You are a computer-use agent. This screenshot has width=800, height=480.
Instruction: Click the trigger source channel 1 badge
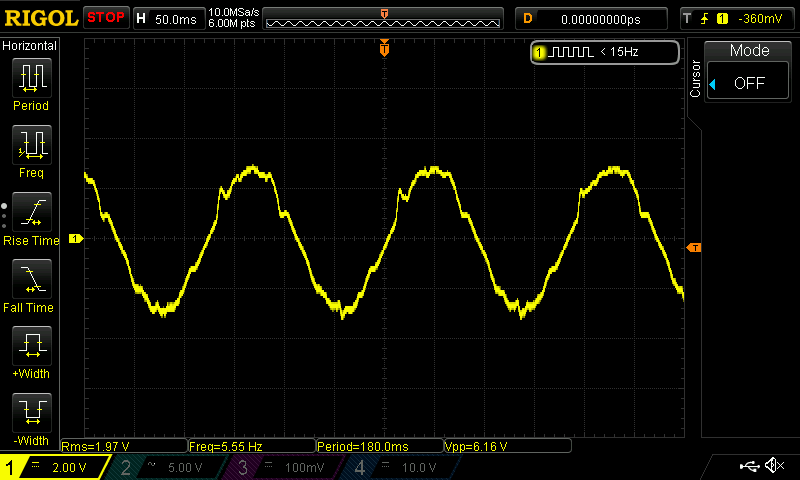(x=722, y=19)
